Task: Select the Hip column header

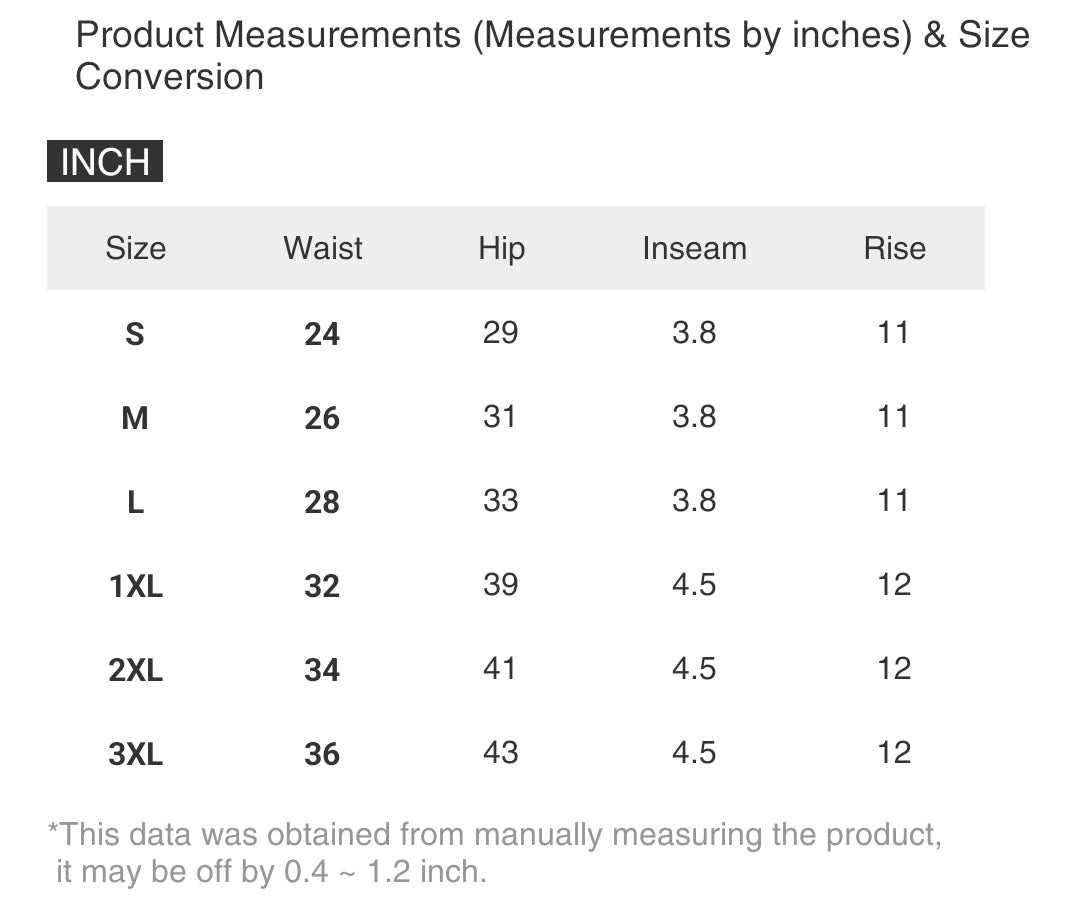Action: pyautogui.click(x=501, y=248)
